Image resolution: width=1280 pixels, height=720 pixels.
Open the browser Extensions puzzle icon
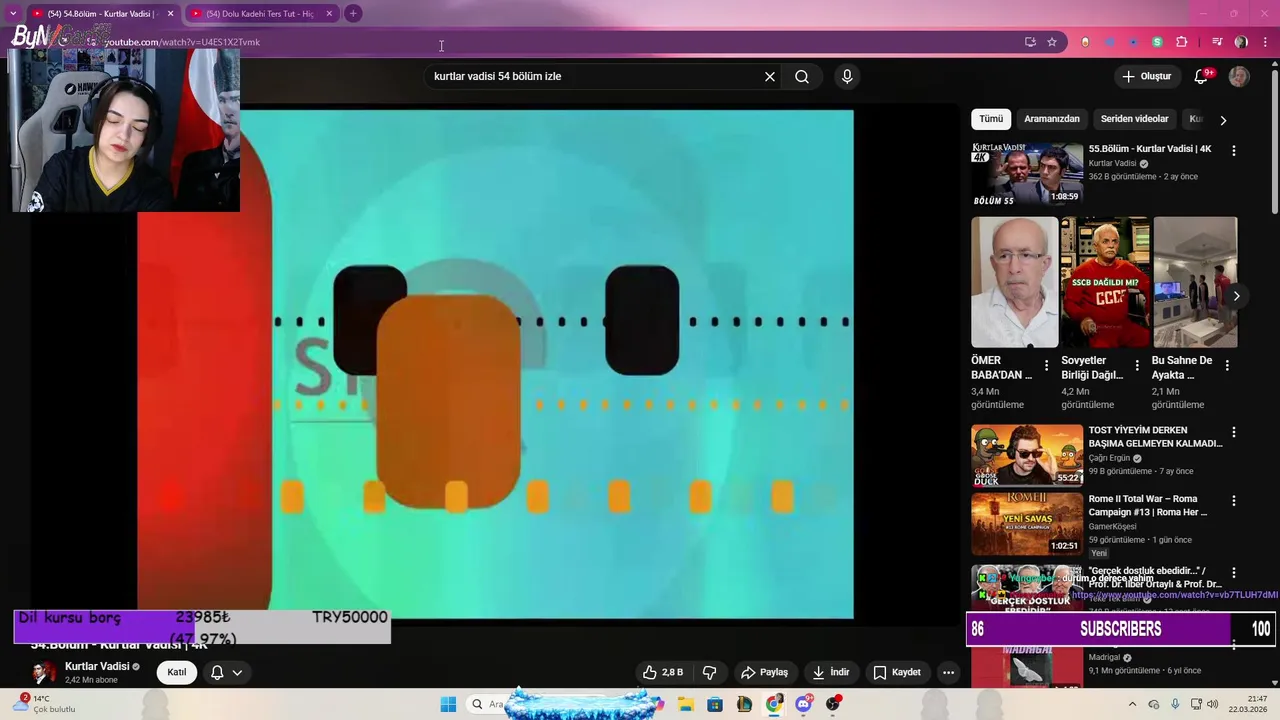(x=1182, y=42)
